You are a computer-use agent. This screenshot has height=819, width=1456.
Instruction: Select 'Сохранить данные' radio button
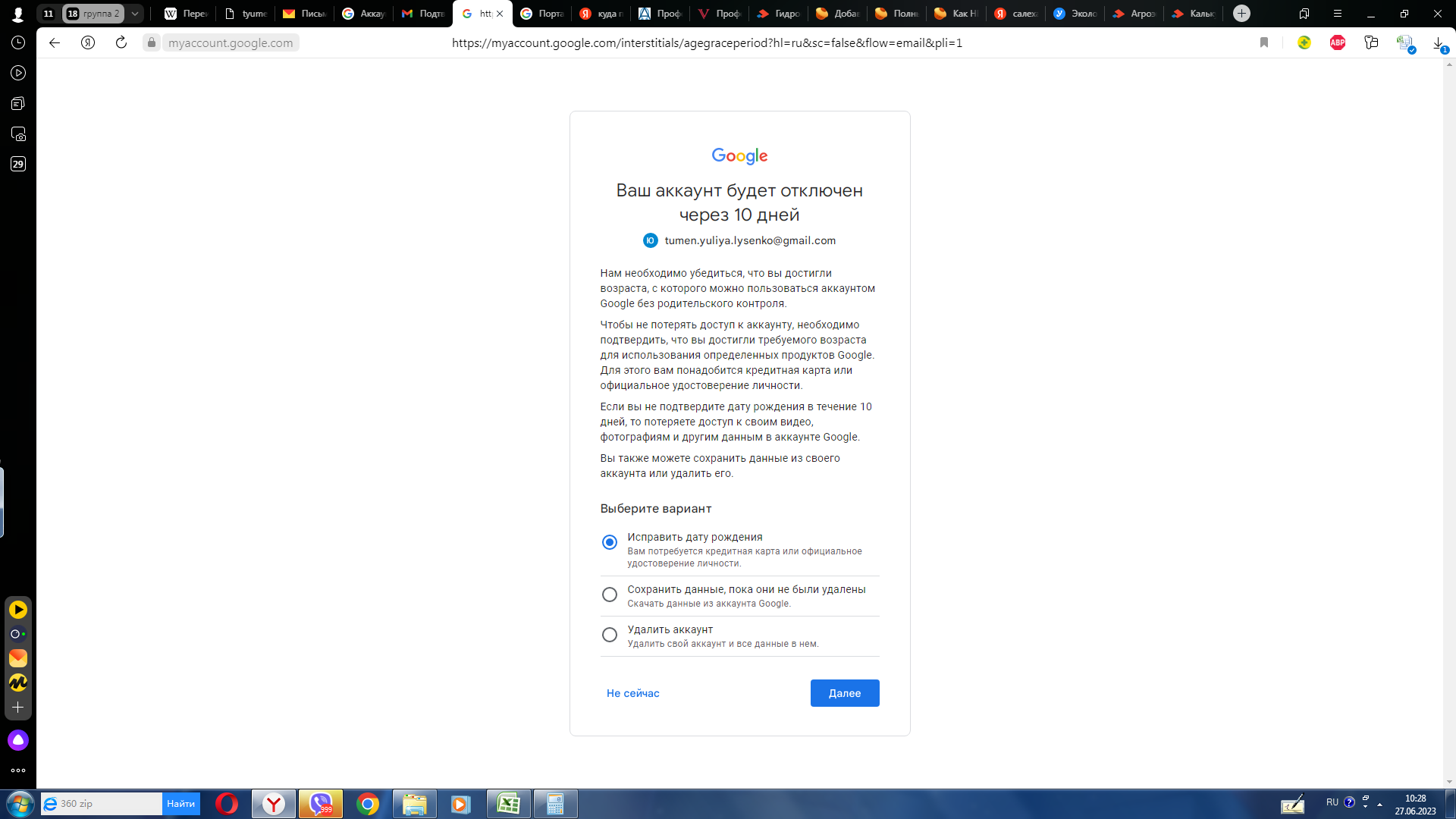[x=609, y=594]
